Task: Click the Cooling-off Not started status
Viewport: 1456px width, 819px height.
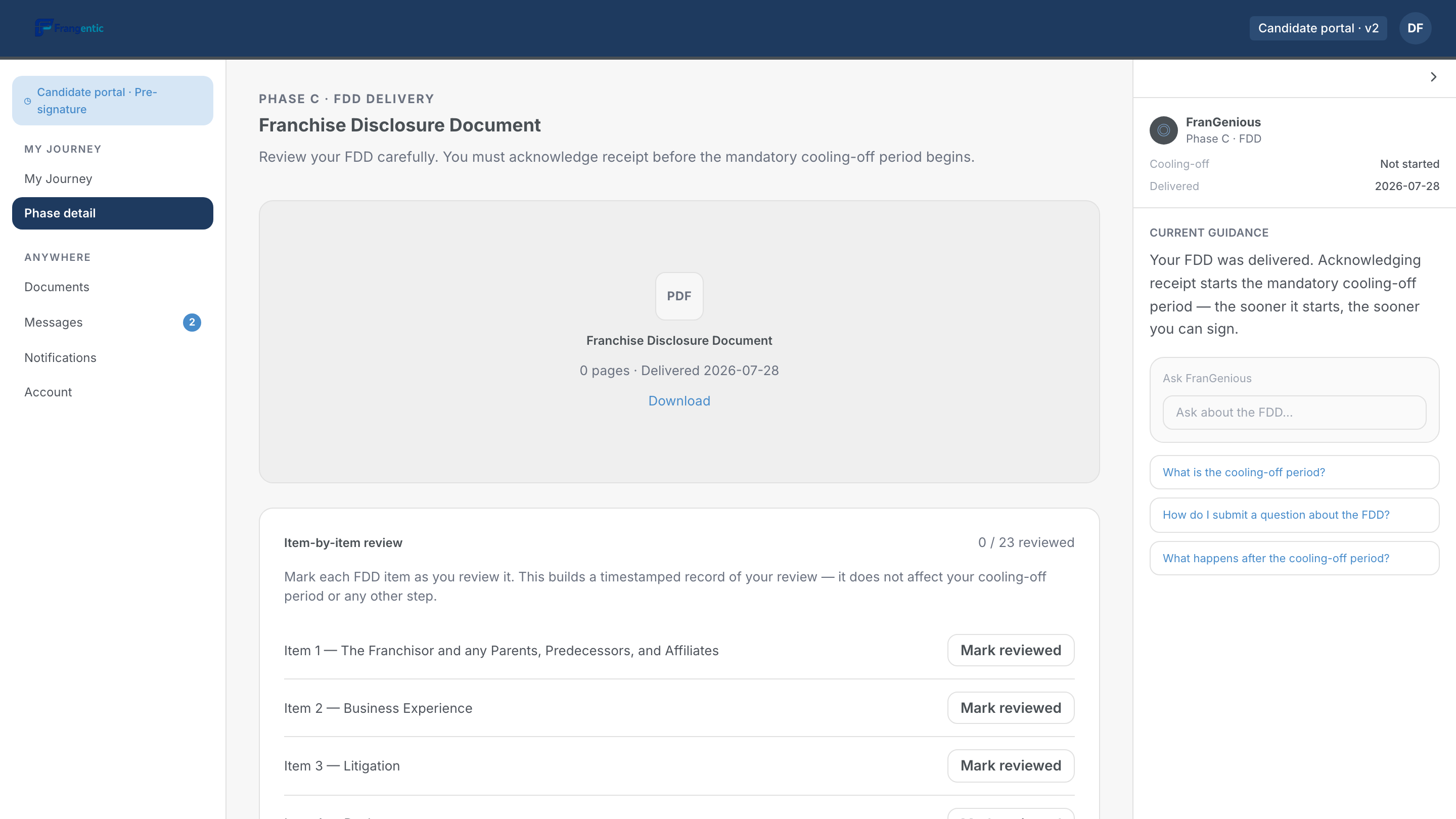Action: tap(1409, 164)
